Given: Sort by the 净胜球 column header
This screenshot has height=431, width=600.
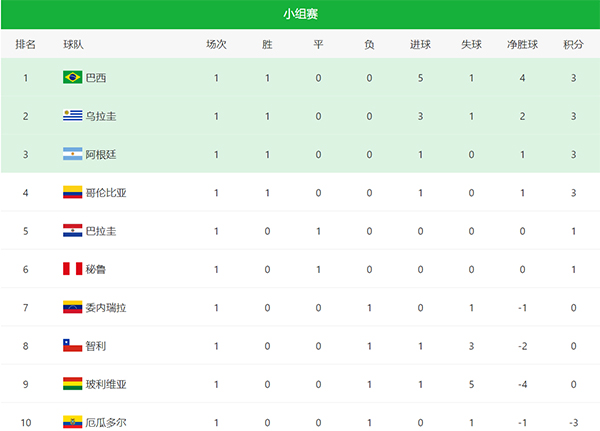Looking at the screenshot, I should pyautogui.click(x=522, y=45).
